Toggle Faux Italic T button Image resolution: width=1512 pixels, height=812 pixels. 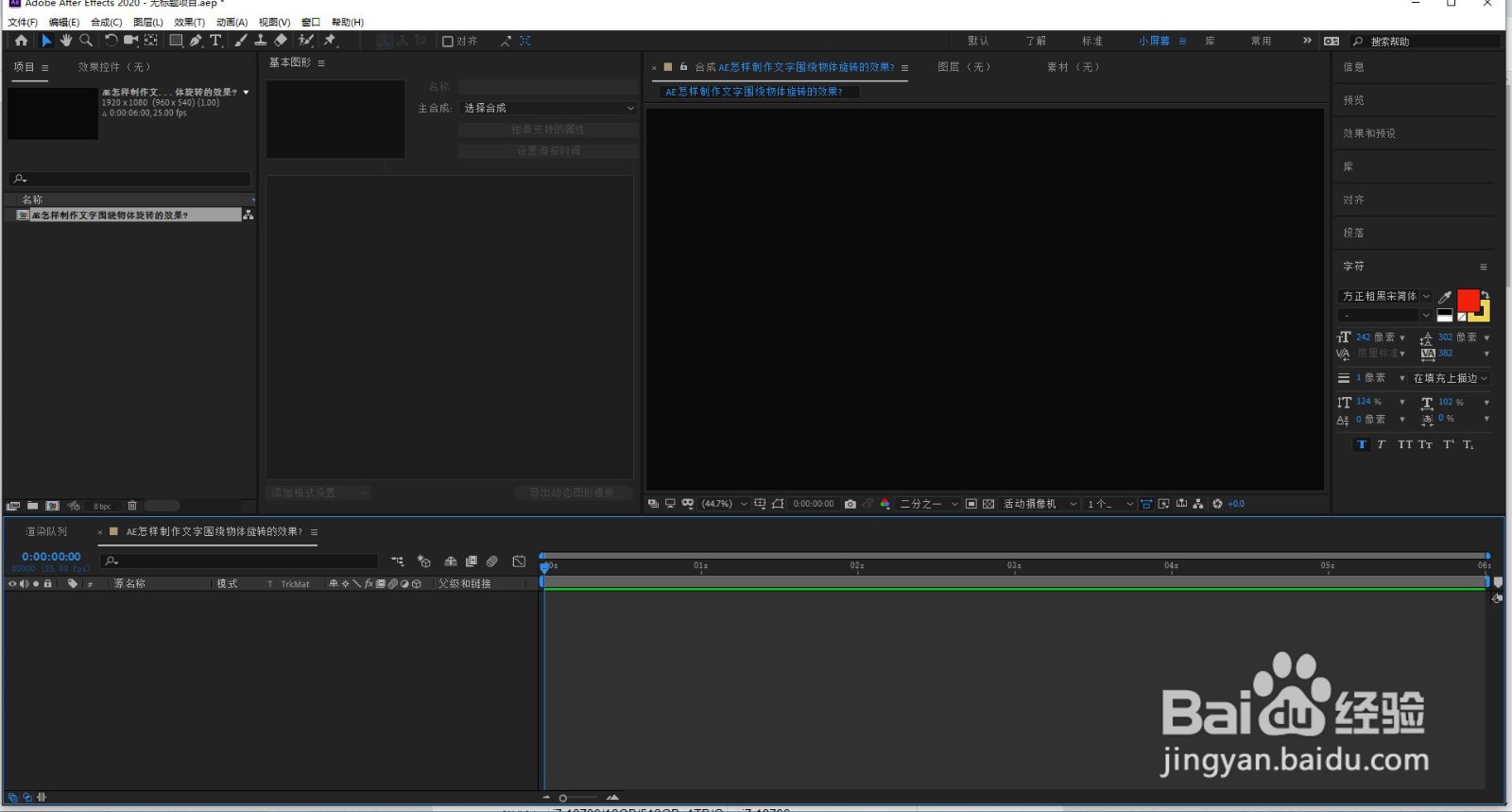point(1382,444)
